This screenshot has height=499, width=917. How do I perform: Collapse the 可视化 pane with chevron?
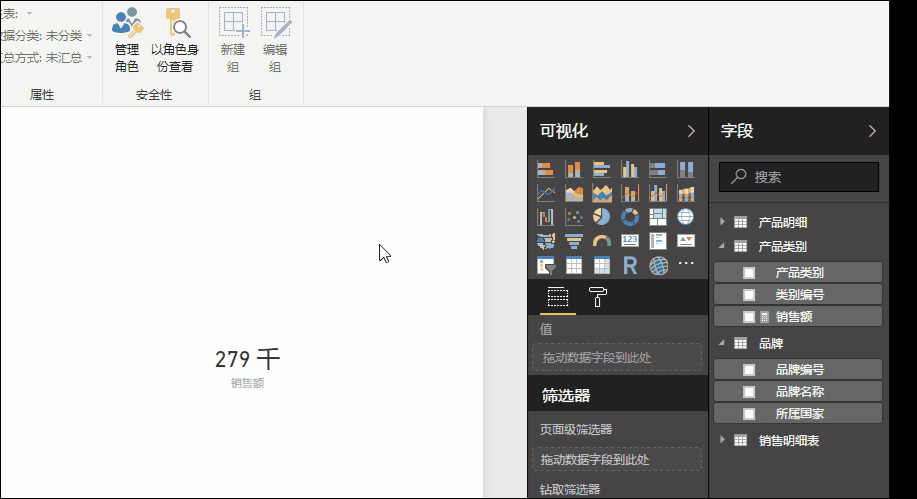[x=691, y=131]
